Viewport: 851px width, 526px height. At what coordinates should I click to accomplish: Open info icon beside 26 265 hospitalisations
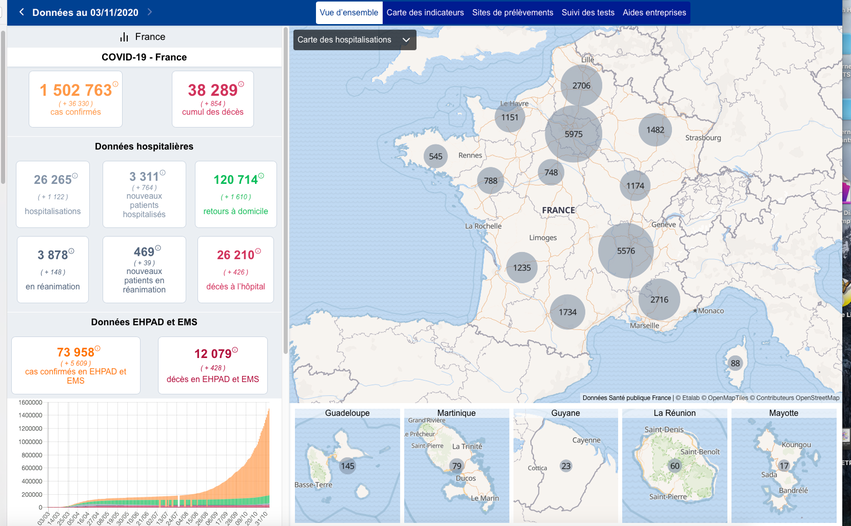tap(75, 175)
